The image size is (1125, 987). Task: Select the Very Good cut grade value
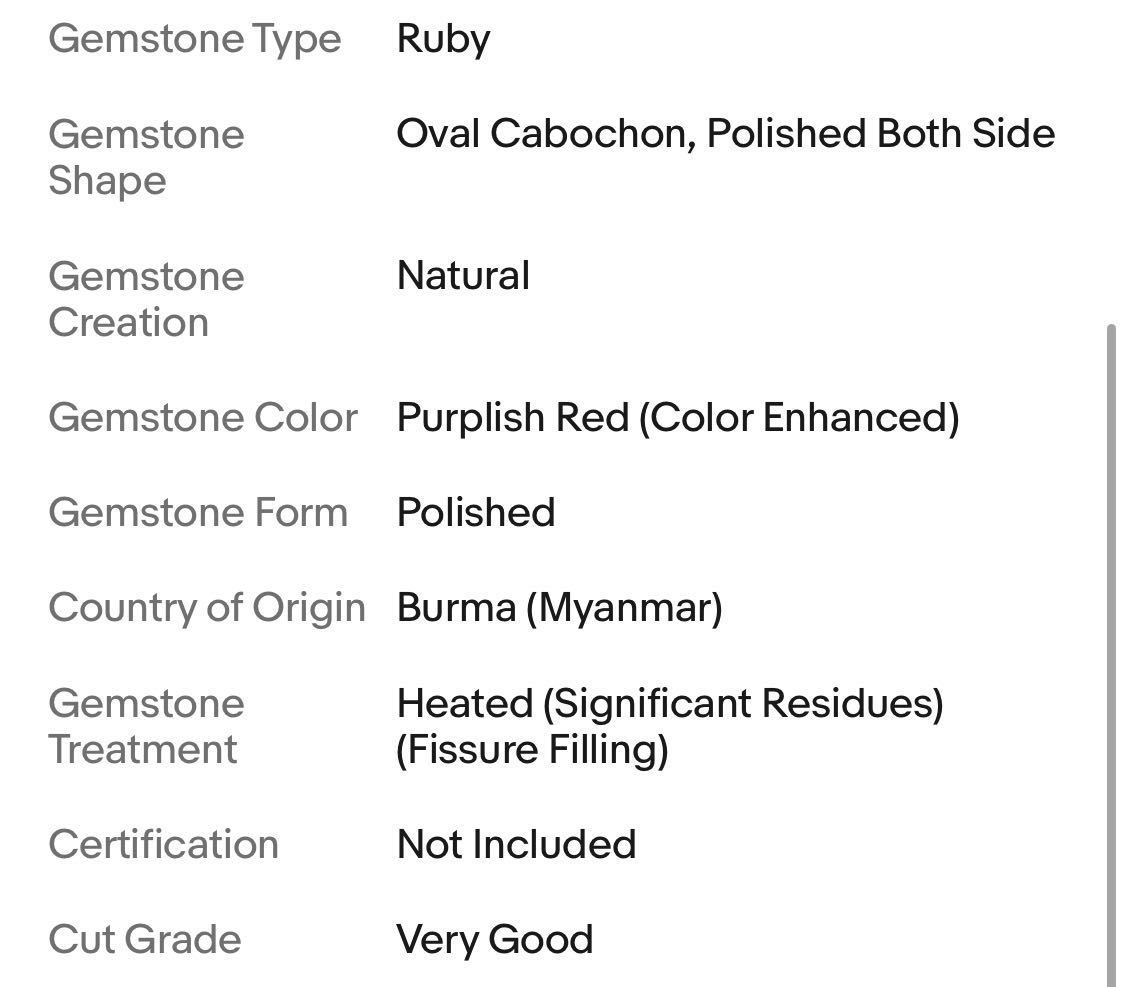pos(494,939)
